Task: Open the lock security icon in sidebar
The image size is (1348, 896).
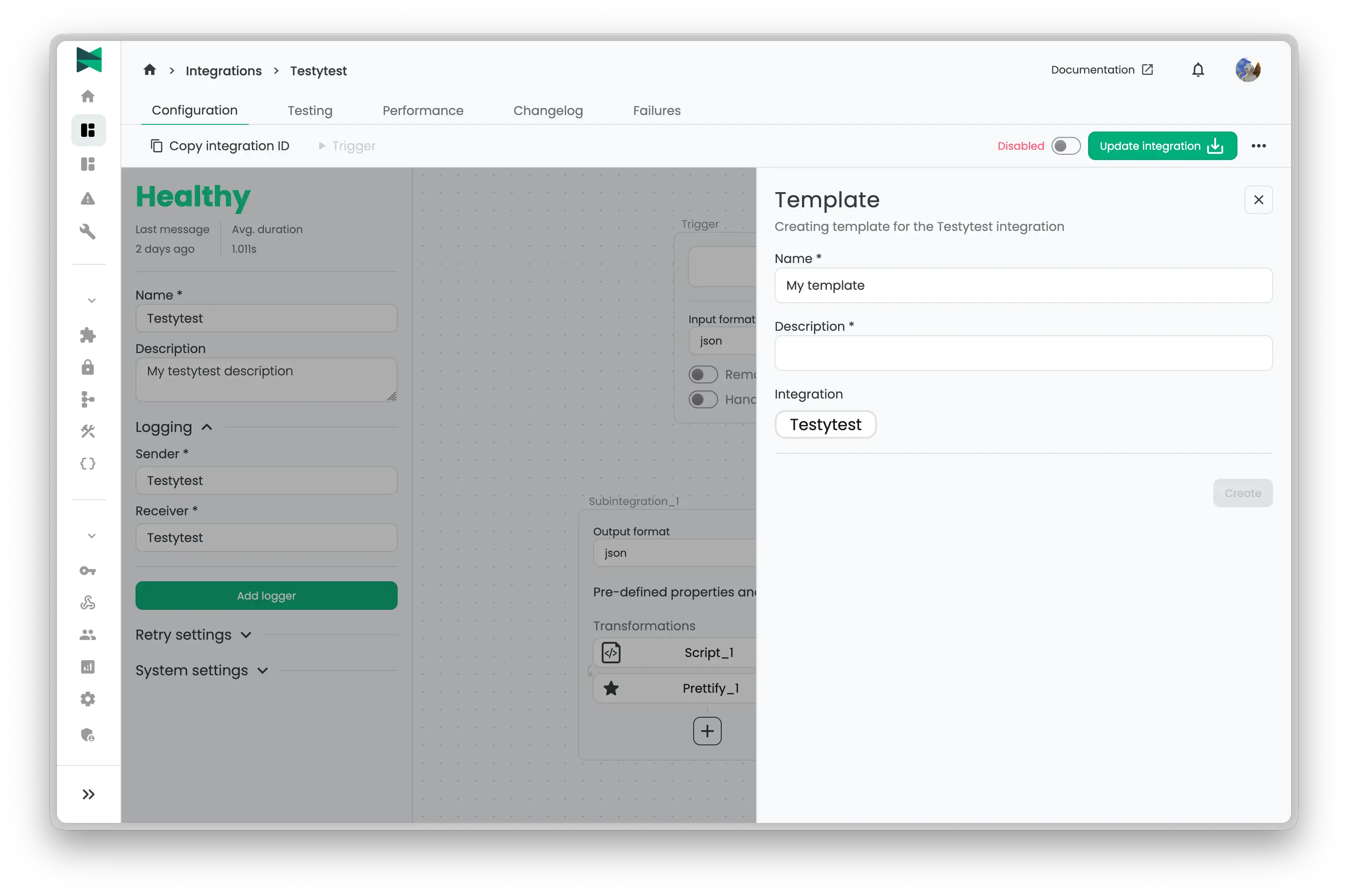Action: [x=89, y=367]
